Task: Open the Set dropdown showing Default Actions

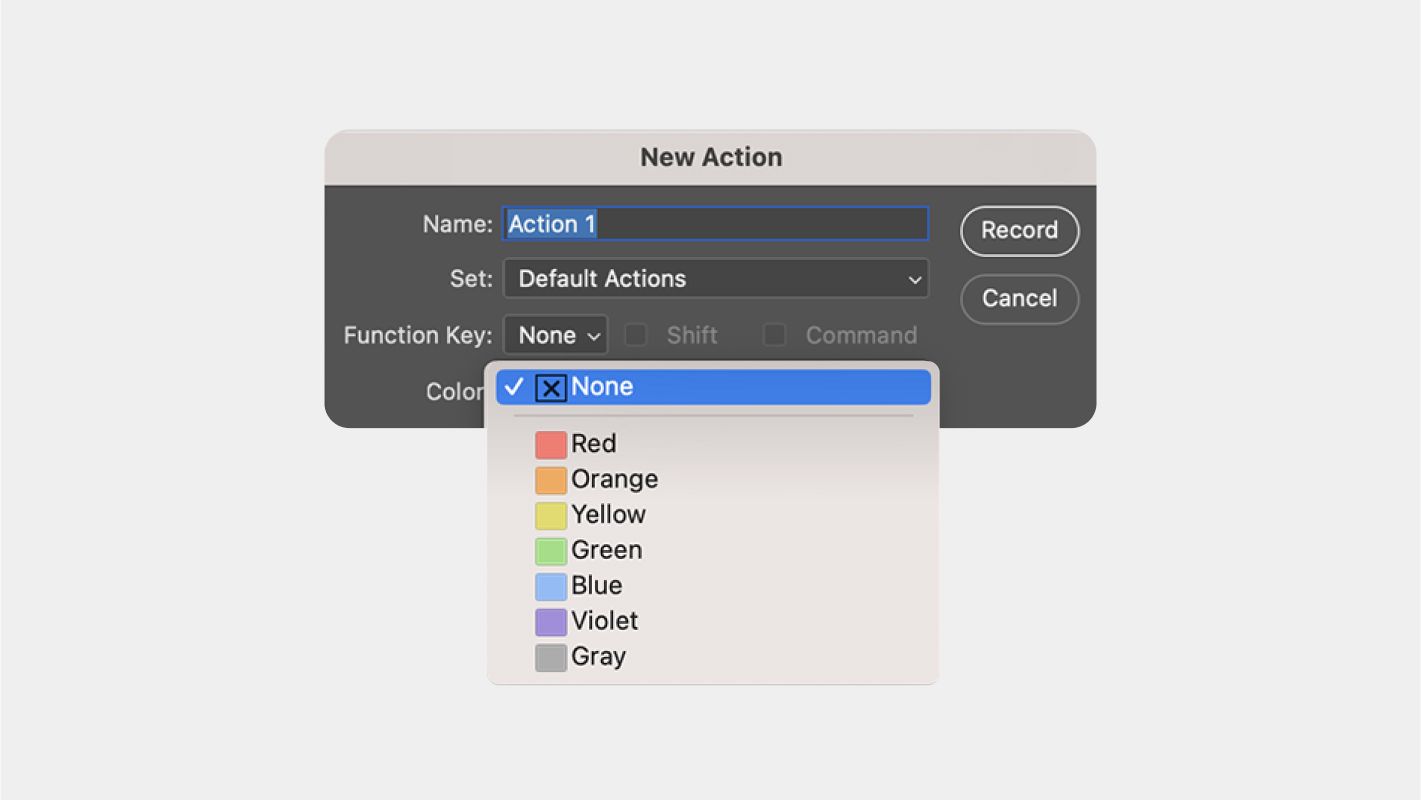Action: (x=715, y=279)
